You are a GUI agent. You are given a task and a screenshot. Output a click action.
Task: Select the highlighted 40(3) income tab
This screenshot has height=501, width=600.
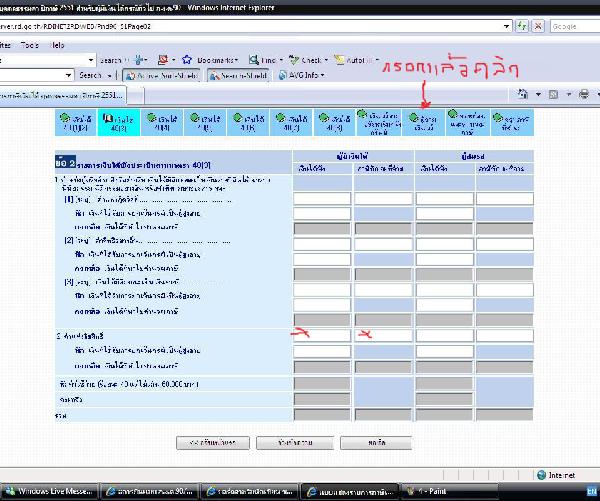pos(119,122)
